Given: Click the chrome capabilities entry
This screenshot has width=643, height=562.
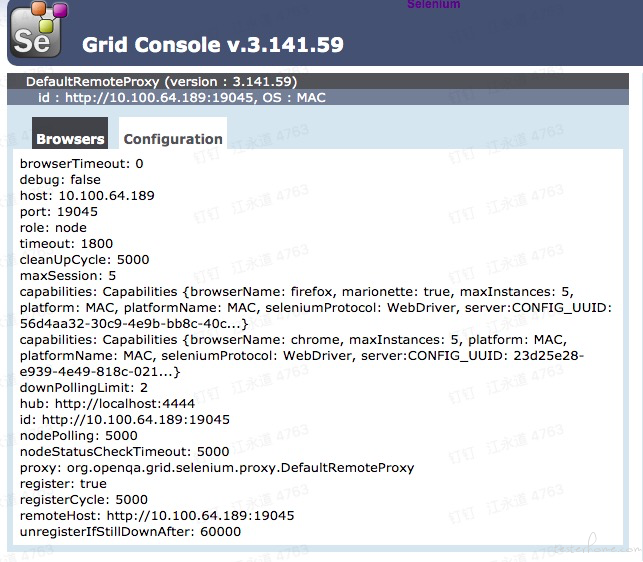Looking at the screenshot, I should pyautogui.click(x=301, y=356).
